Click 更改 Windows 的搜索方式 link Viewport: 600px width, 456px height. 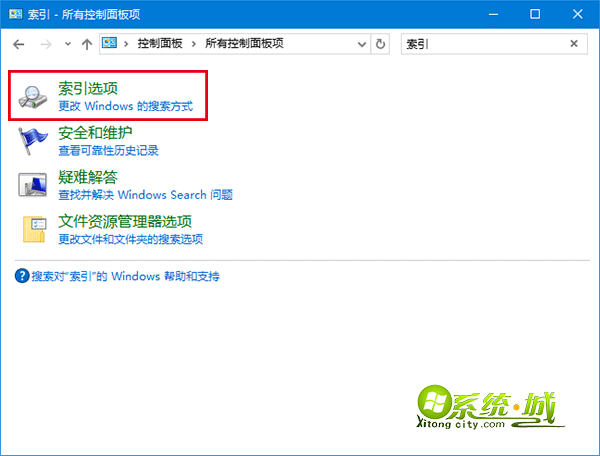[124, 106]
